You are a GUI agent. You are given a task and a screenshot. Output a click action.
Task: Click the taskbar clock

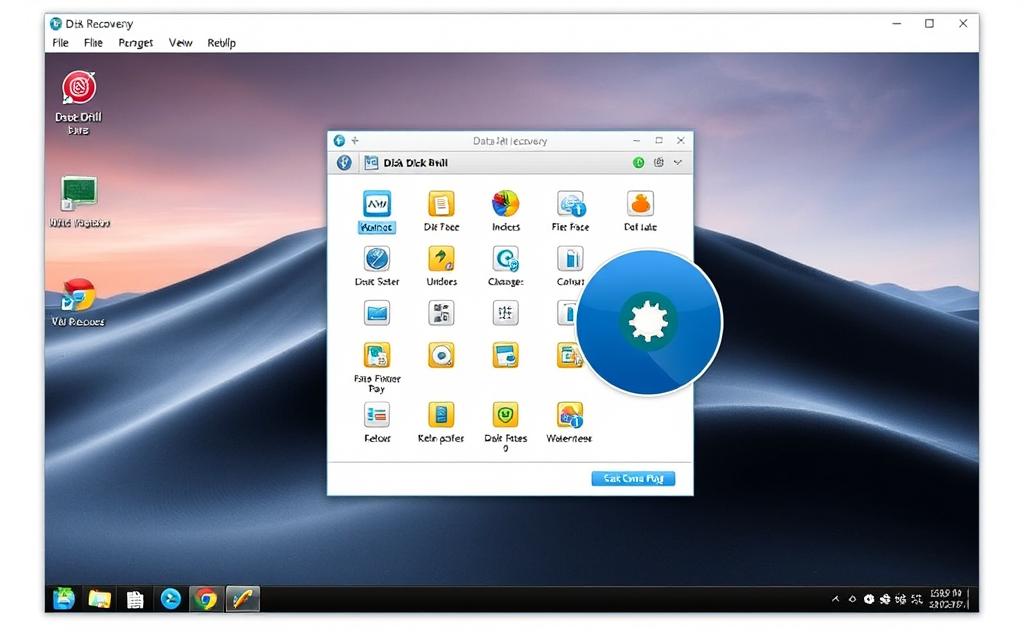(x=947, y=599)
